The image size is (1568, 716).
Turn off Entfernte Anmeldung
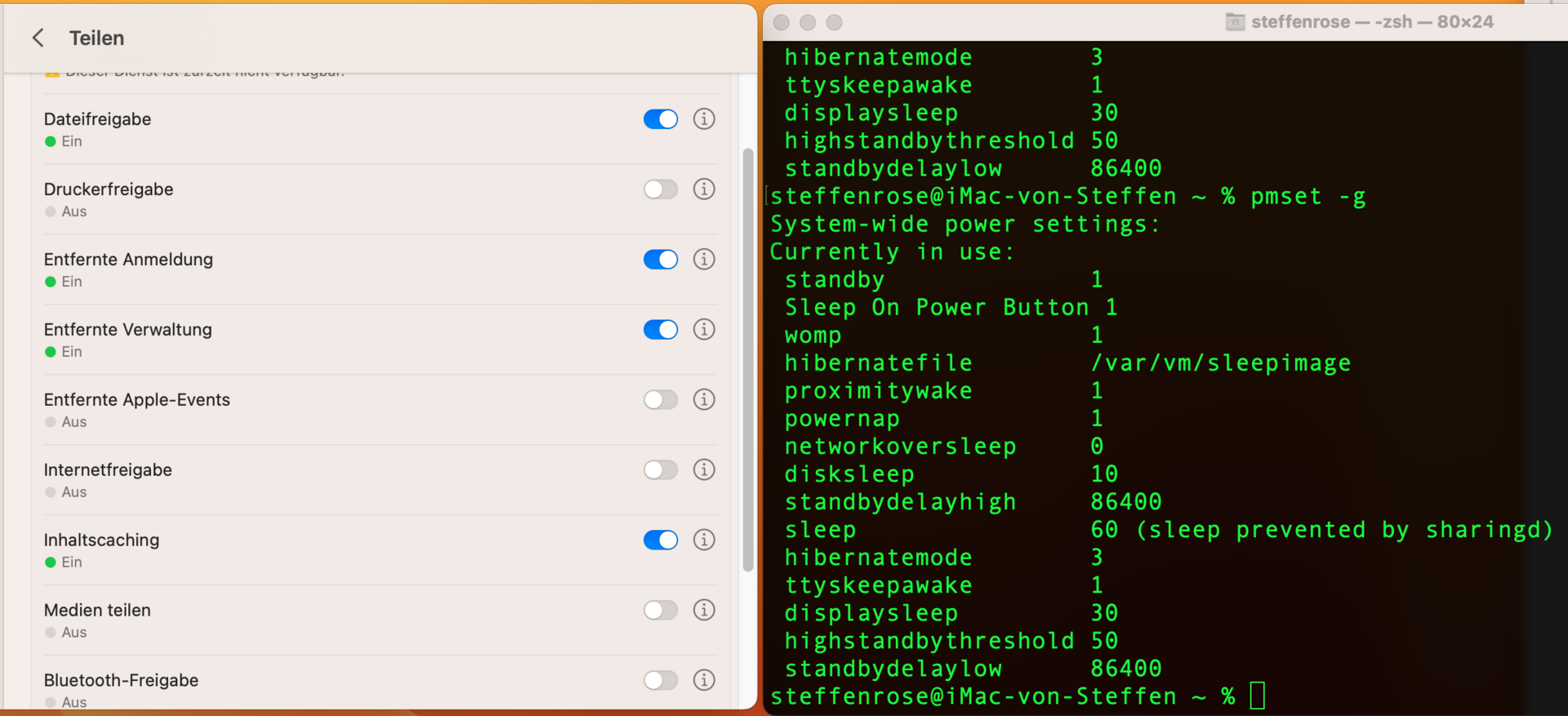click(x=661, y=260)
